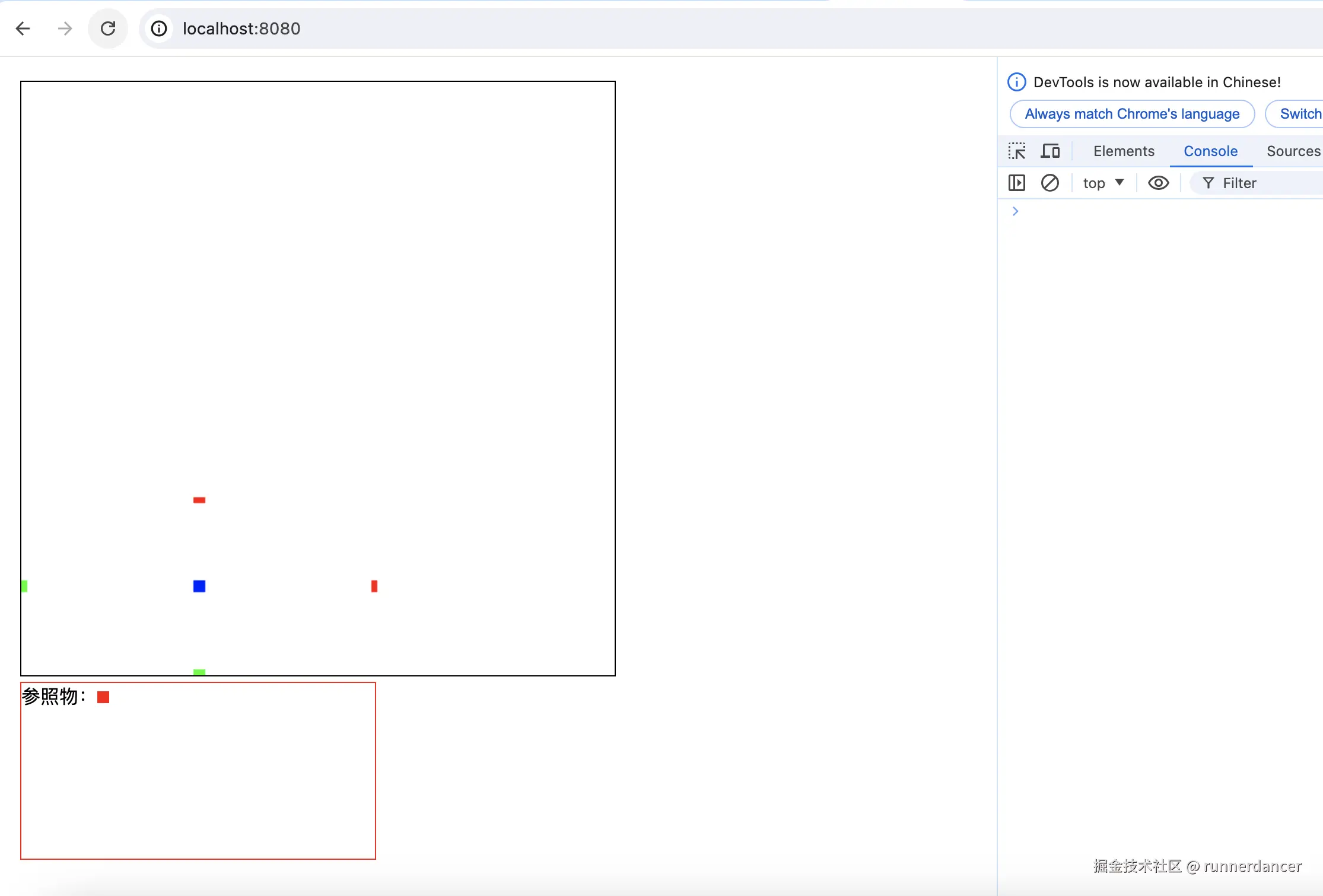1323x896 pixels.
Task: Select the Console tab
Action: pyautogui.click(x=1210, y=151)
